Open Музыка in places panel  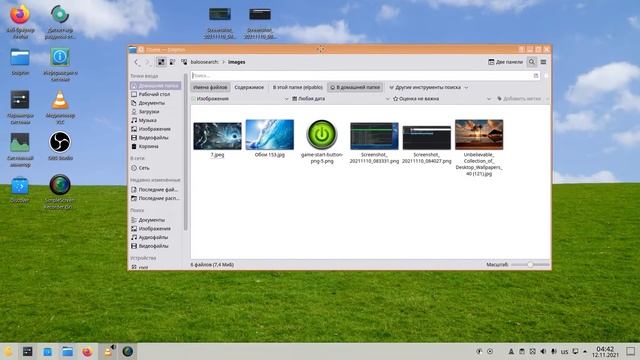point(156,120)
